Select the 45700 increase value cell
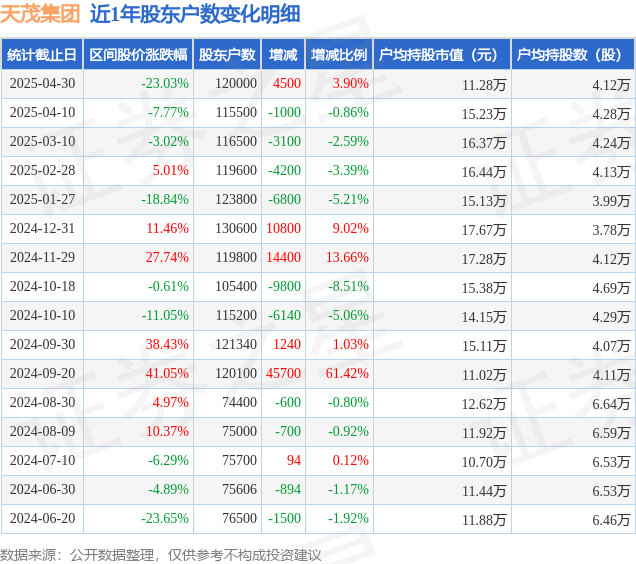 coord(284,373)
